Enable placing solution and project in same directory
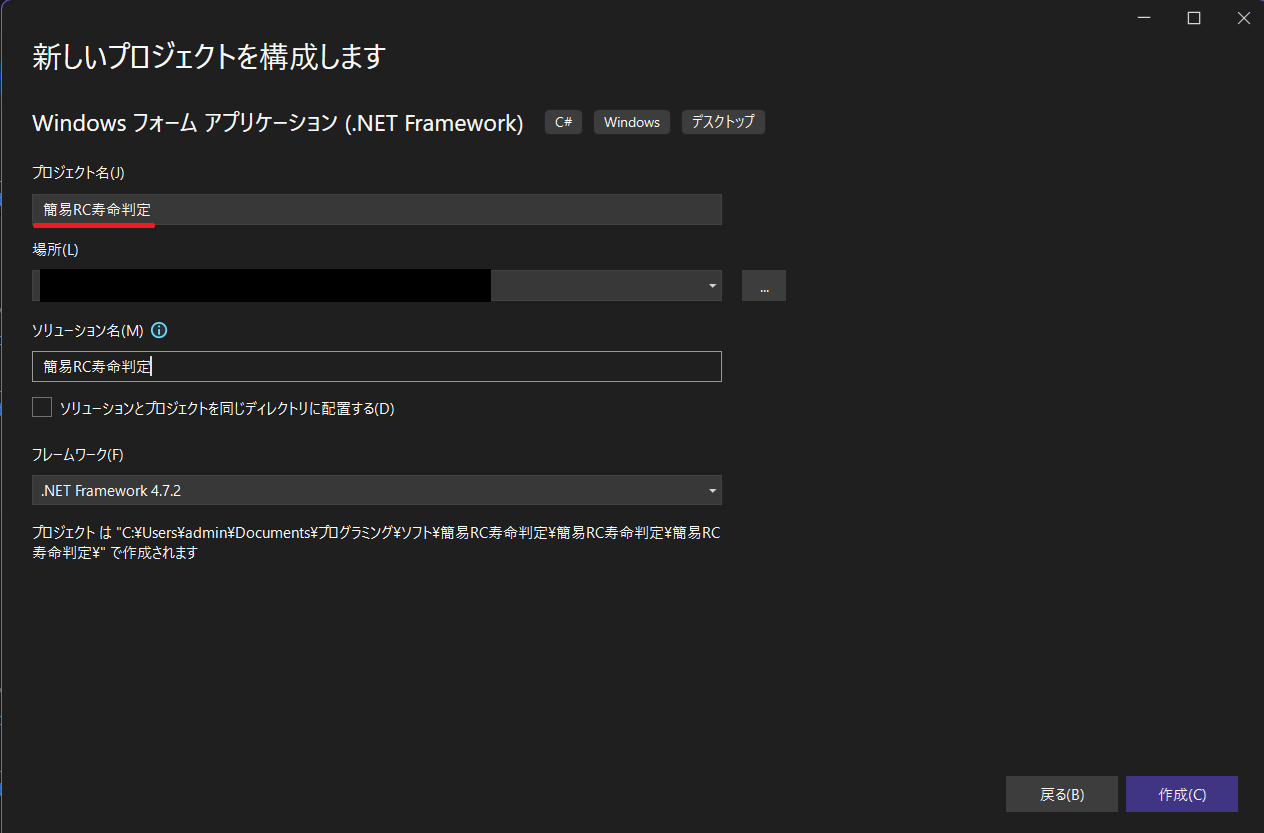Viewport: 1264px width, 833px height. click(42, 408)
